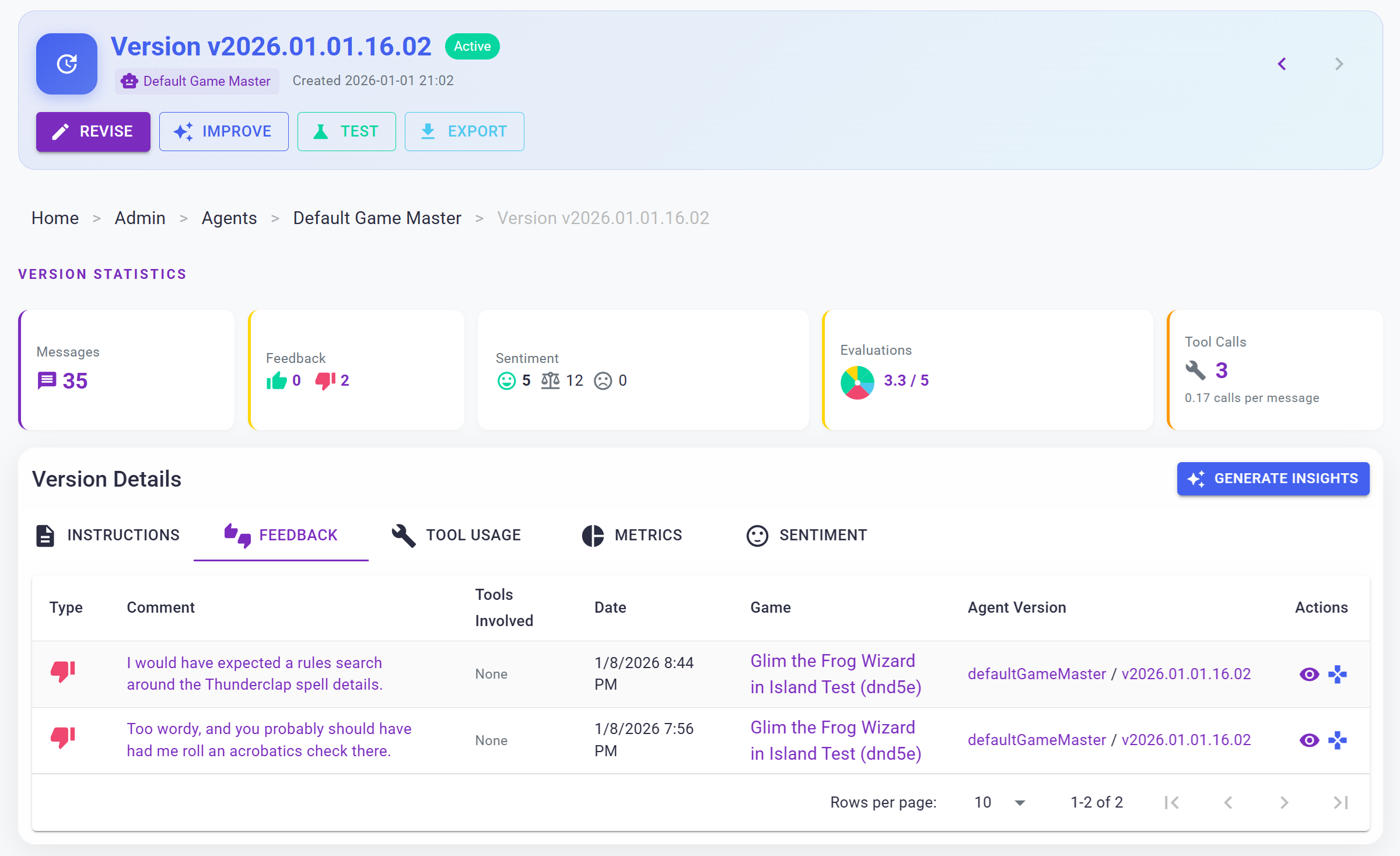This screenshot has height=856, width=1400.
Task: Click the sad face icon in Sentiment card
Action: 604,380
